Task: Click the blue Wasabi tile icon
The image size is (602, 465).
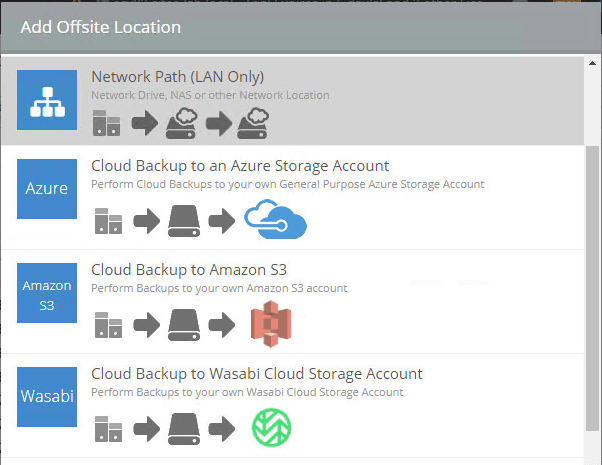Action: click(47, 397)
